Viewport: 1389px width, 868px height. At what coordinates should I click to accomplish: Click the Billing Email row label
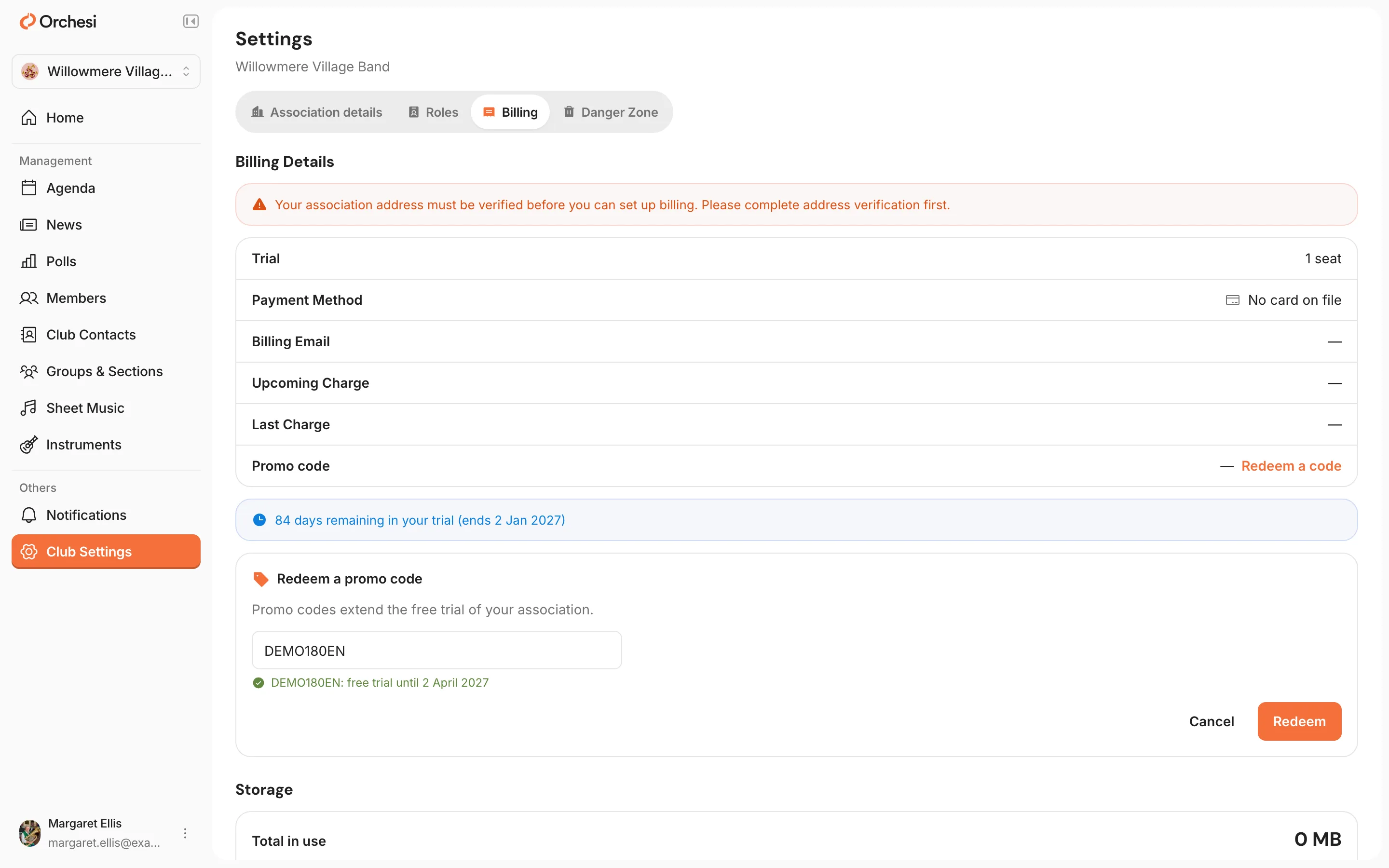tap(291, 341)
